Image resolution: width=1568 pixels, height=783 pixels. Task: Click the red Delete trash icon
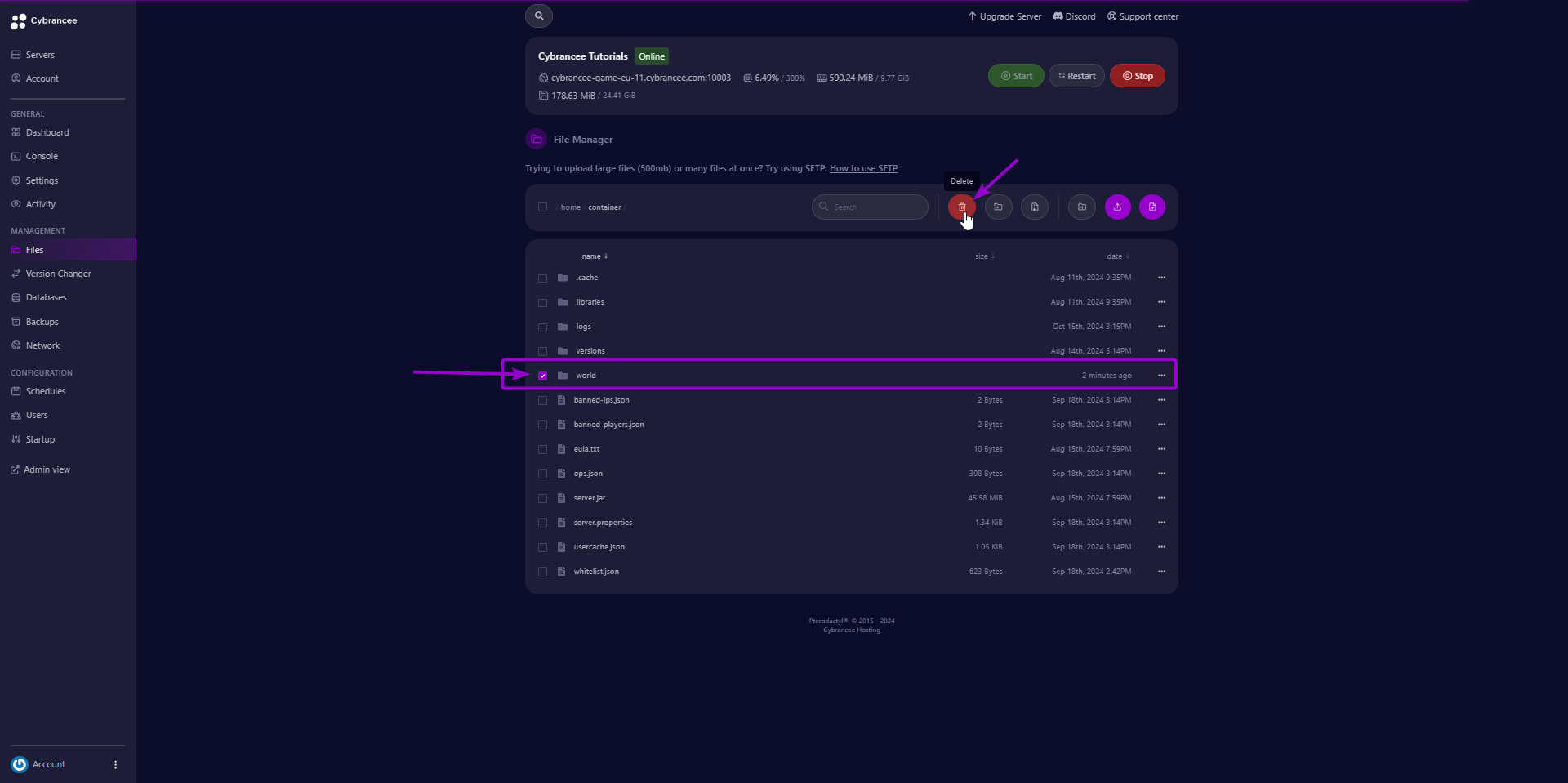(x=961, y=207)
